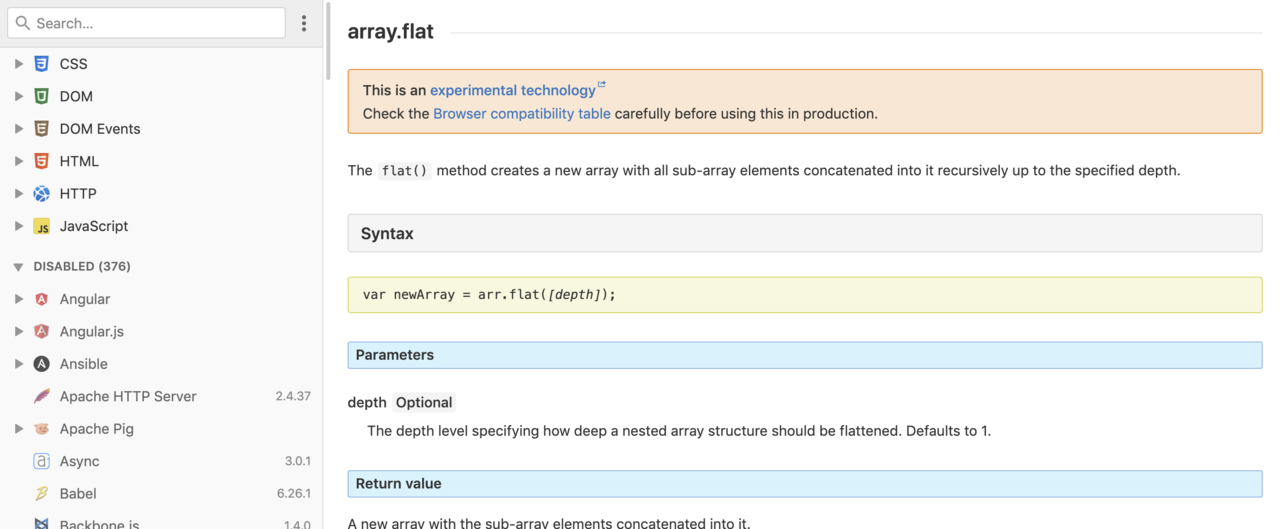Click Async version 3.0.1
The width and height of the screenshot is (1280, 529).
point(298,461)
